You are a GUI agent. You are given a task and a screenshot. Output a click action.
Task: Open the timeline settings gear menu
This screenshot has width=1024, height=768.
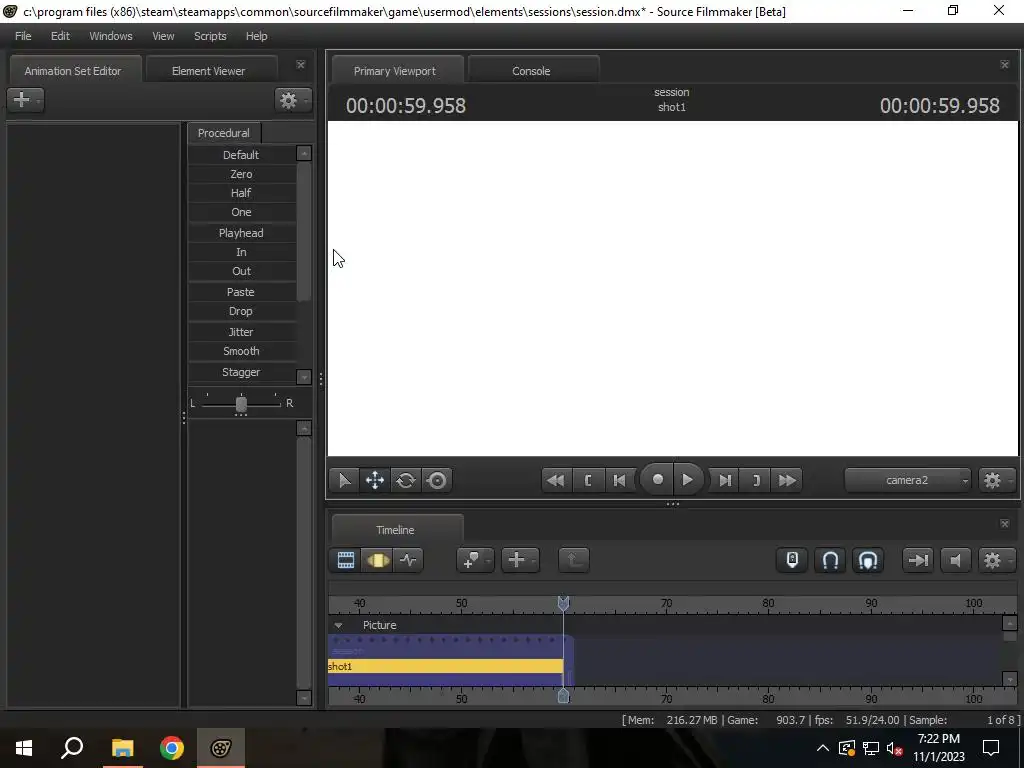tap(995, 560)
